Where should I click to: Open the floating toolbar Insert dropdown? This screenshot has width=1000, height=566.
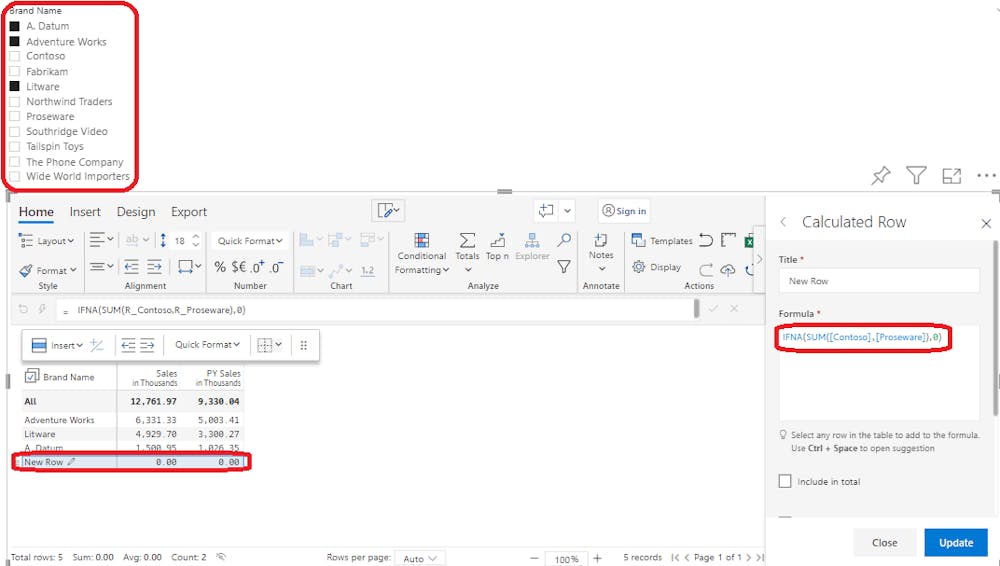point(57,345)
